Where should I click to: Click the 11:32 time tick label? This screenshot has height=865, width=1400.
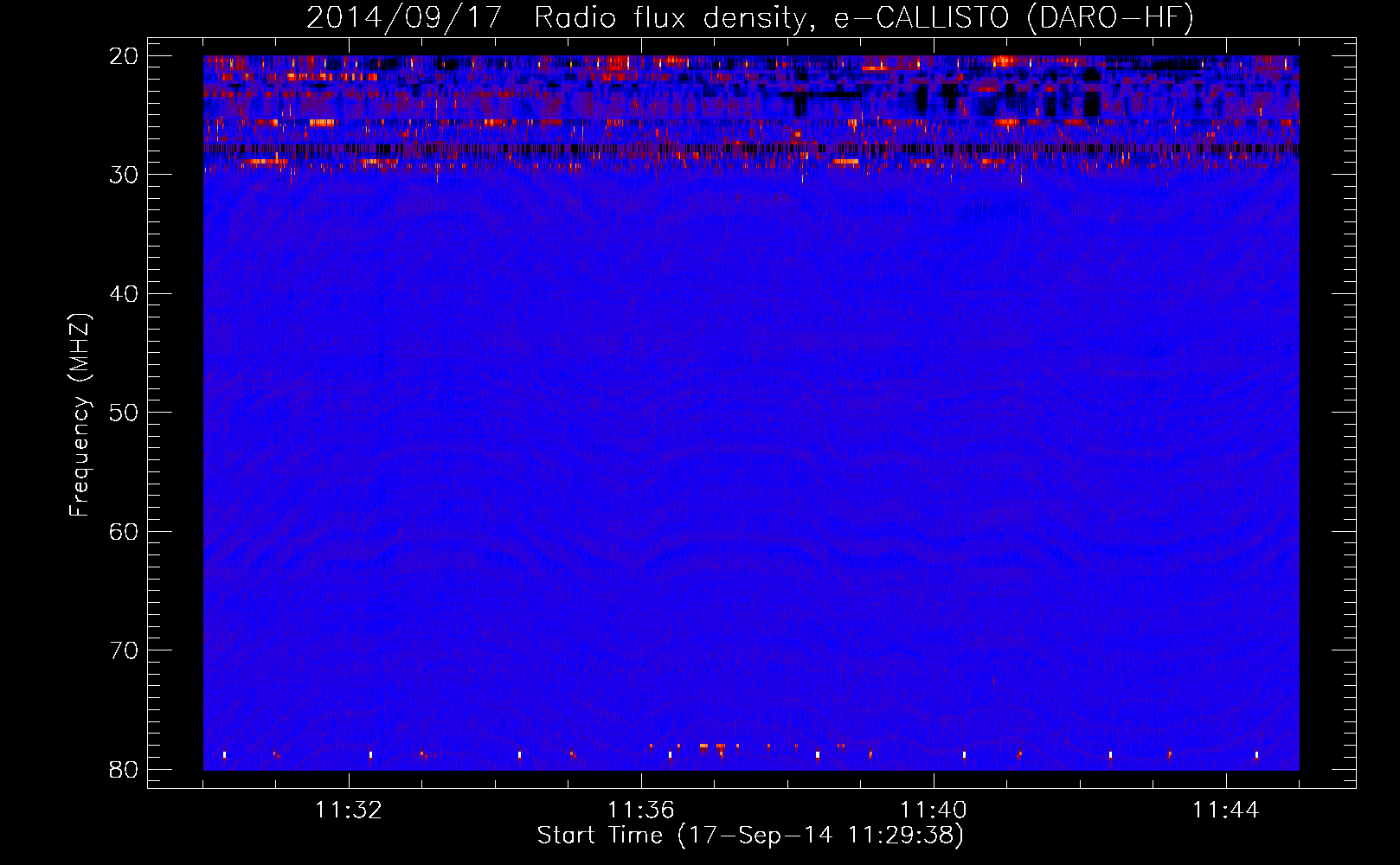click(349, 811)
